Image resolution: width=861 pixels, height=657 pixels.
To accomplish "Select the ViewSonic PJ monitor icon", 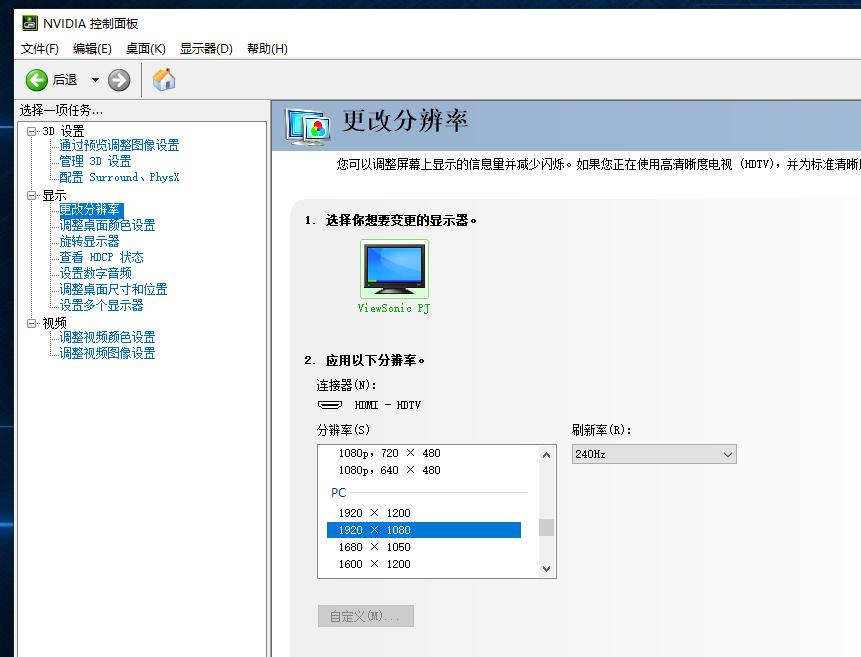I will (393, 266).
